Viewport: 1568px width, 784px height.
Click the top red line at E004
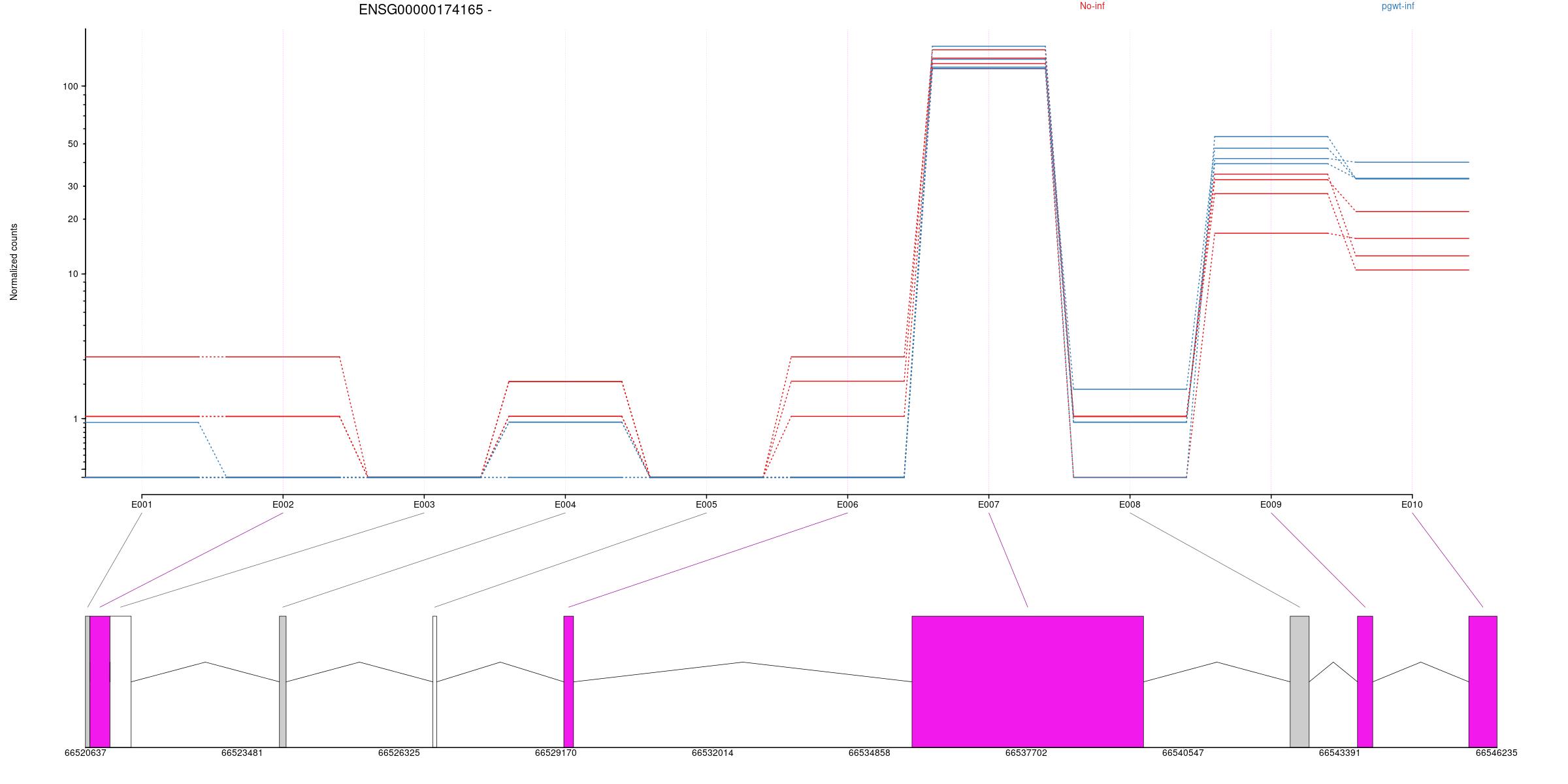tap(565, 381)
